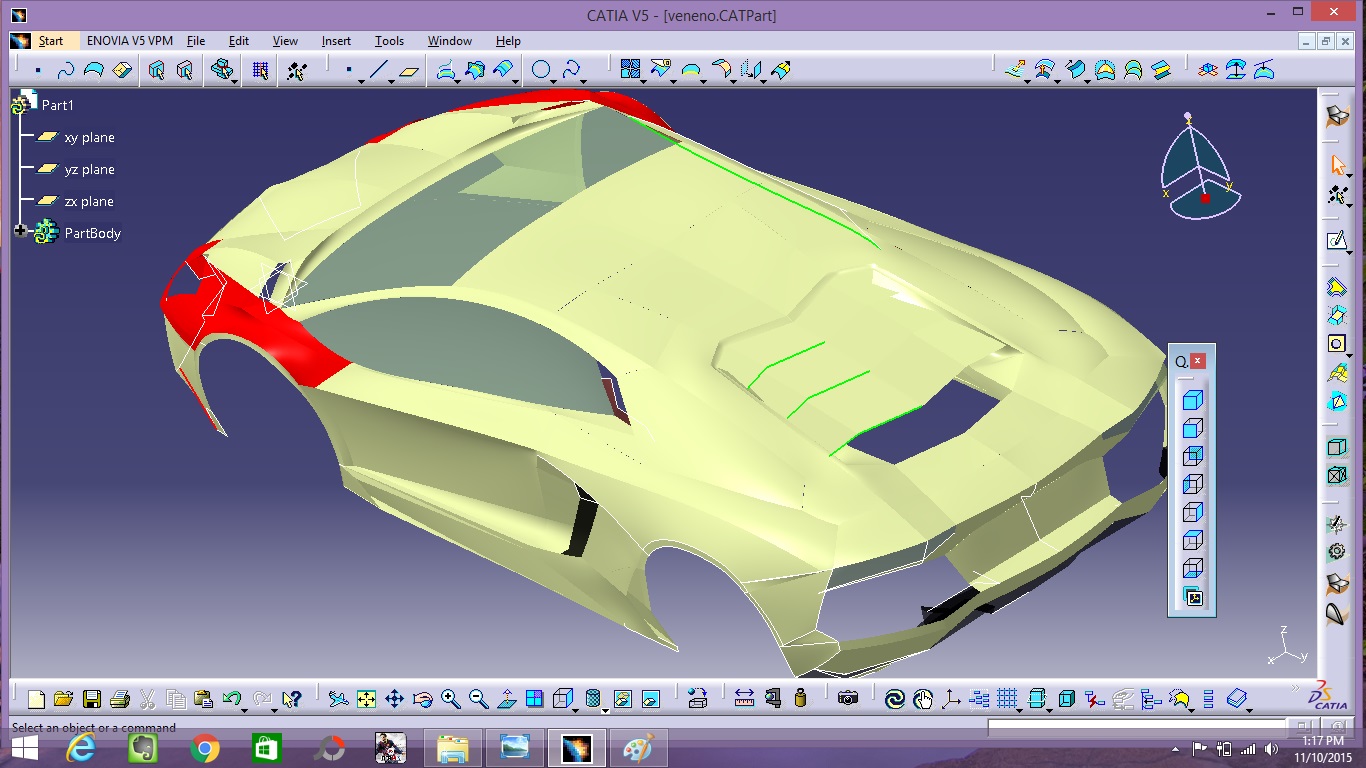Zoom out with the minus magnifier
The height and width of the screenshot is (768, 1366).
479,699
